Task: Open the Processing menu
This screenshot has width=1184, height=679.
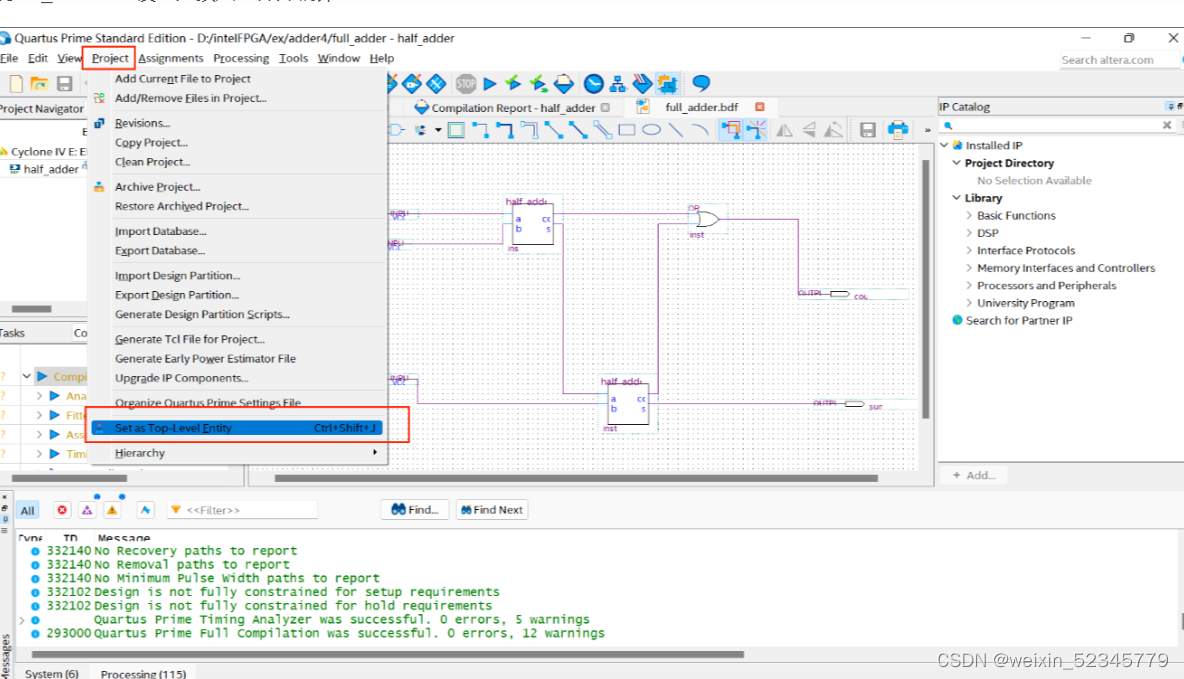Action: click(x=241, y=58)
